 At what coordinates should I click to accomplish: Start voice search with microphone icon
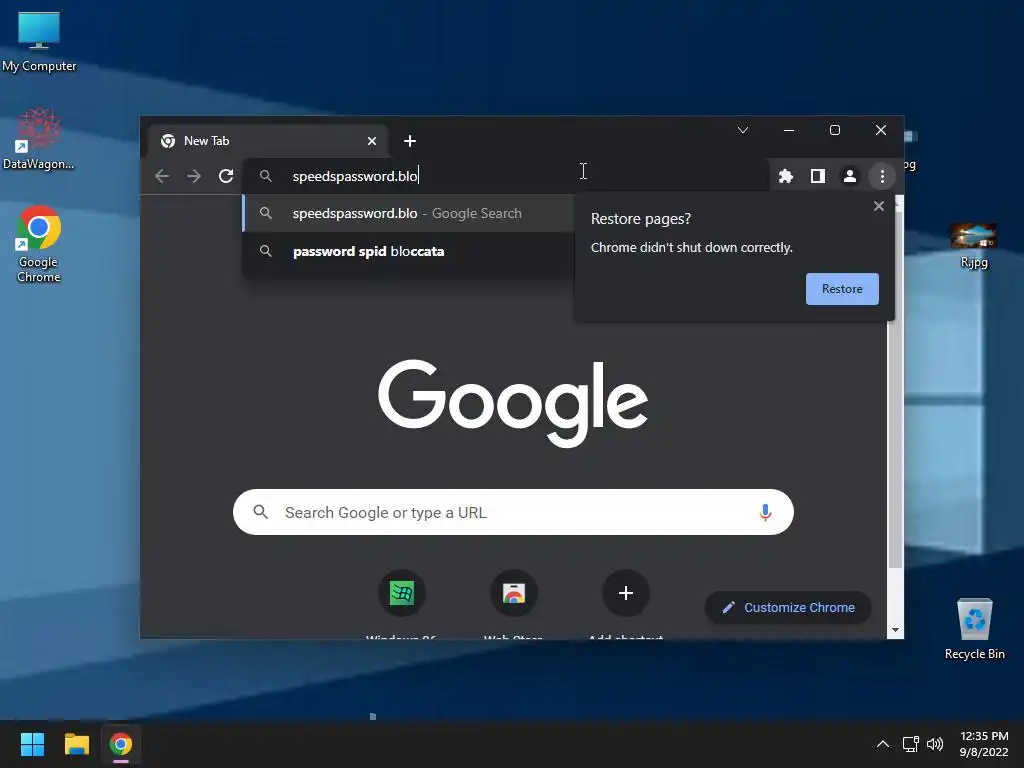765,512
